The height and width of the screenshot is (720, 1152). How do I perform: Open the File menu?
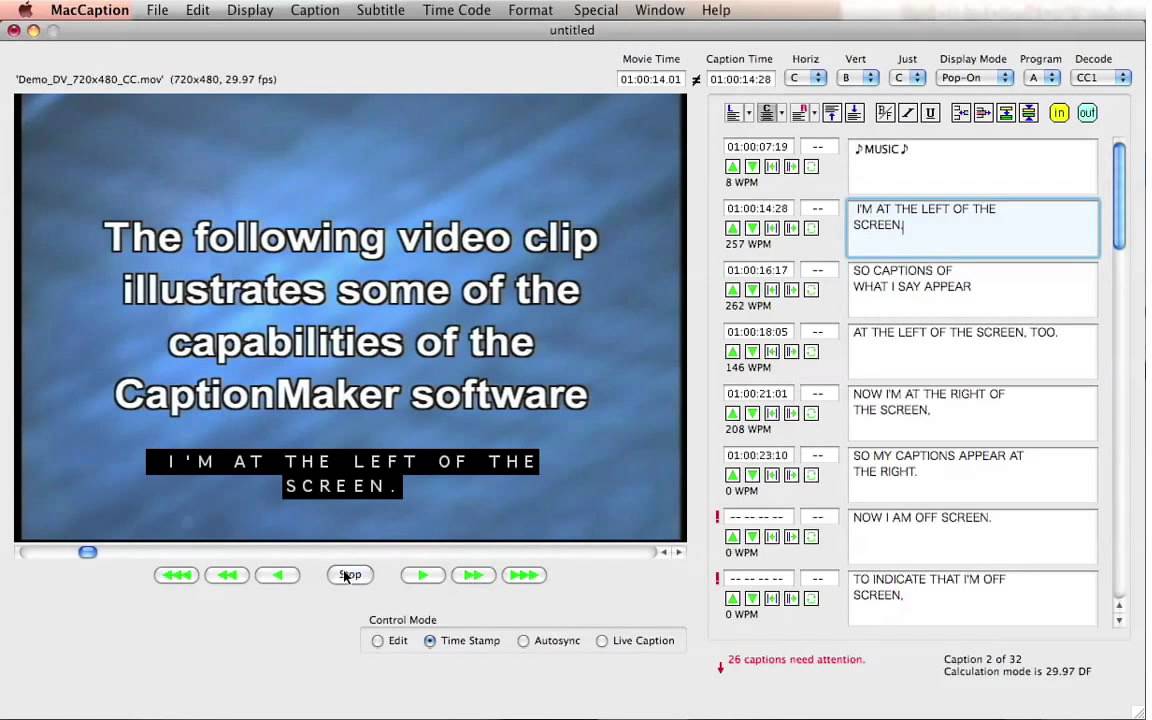click(x=157, y=10)
